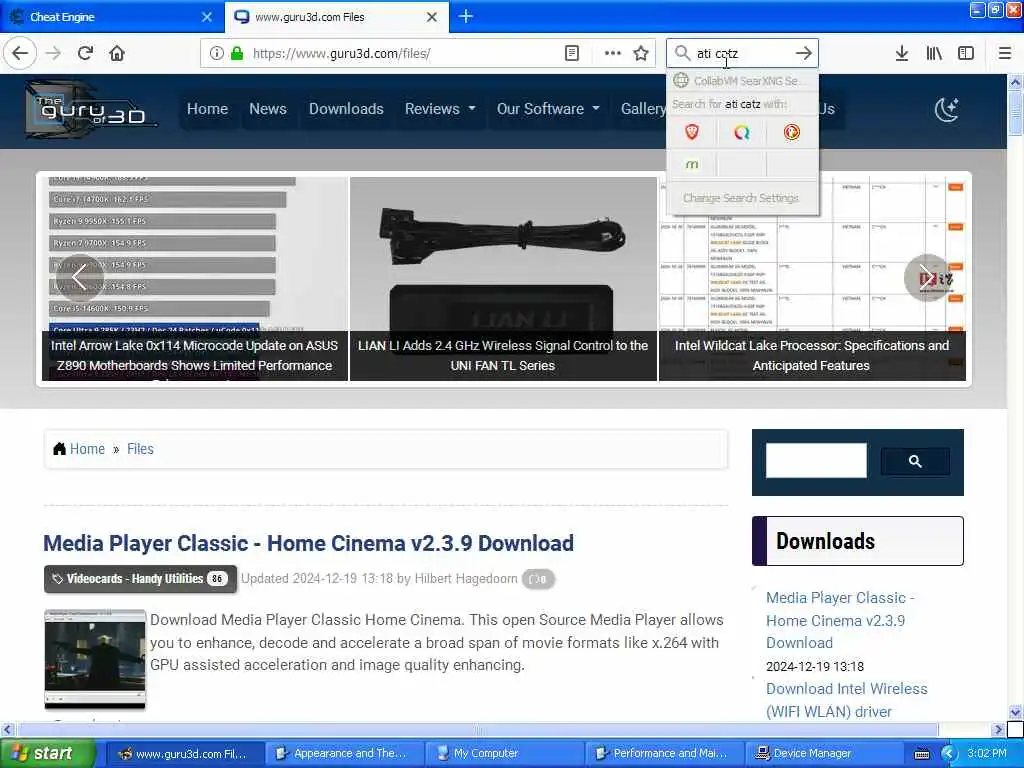The width and height of the screenshot is (1024, 768).
Task: Close the www.guru3d.com Files tab
Action: 432,17
